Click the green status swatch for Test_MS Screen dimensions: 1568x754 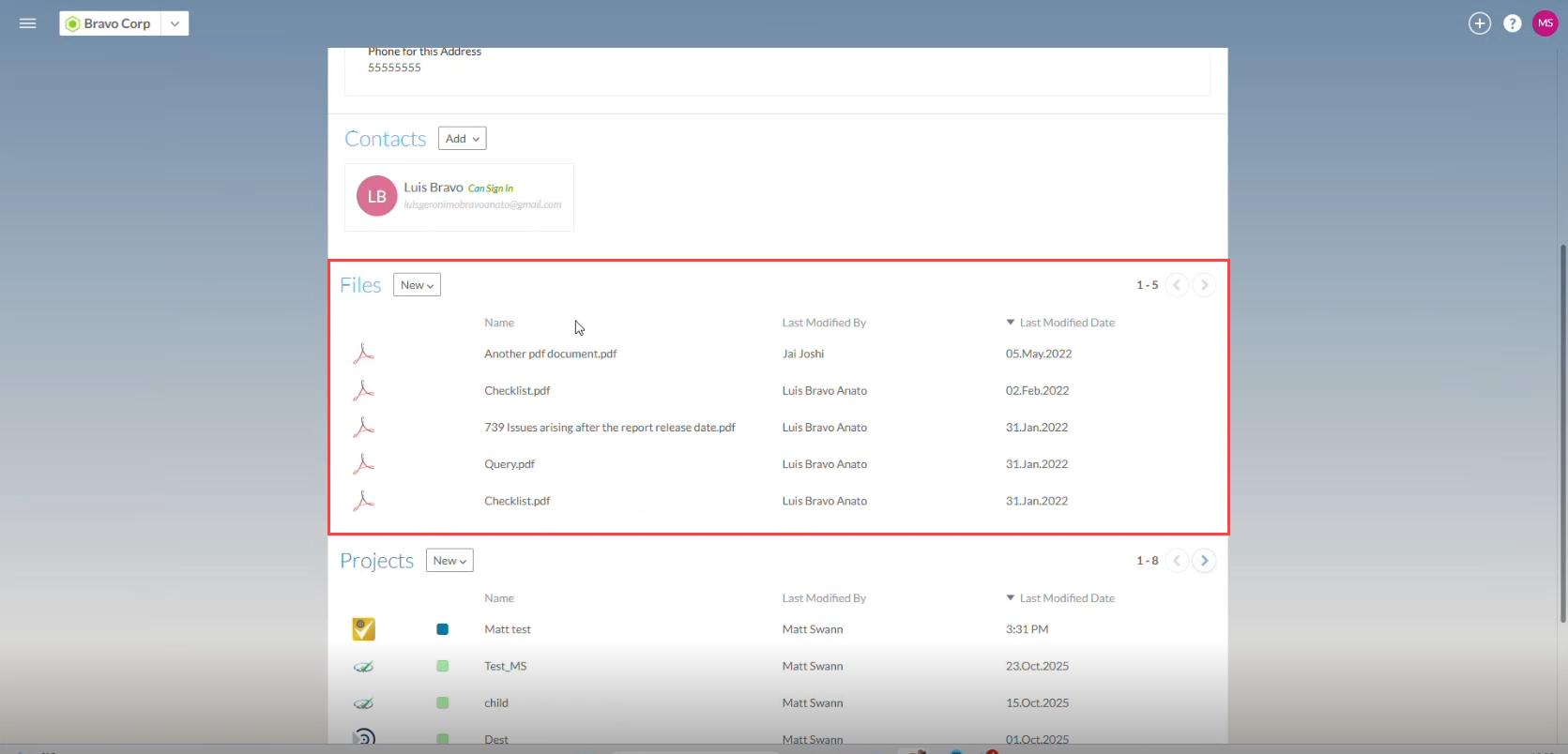click(443, 666)
